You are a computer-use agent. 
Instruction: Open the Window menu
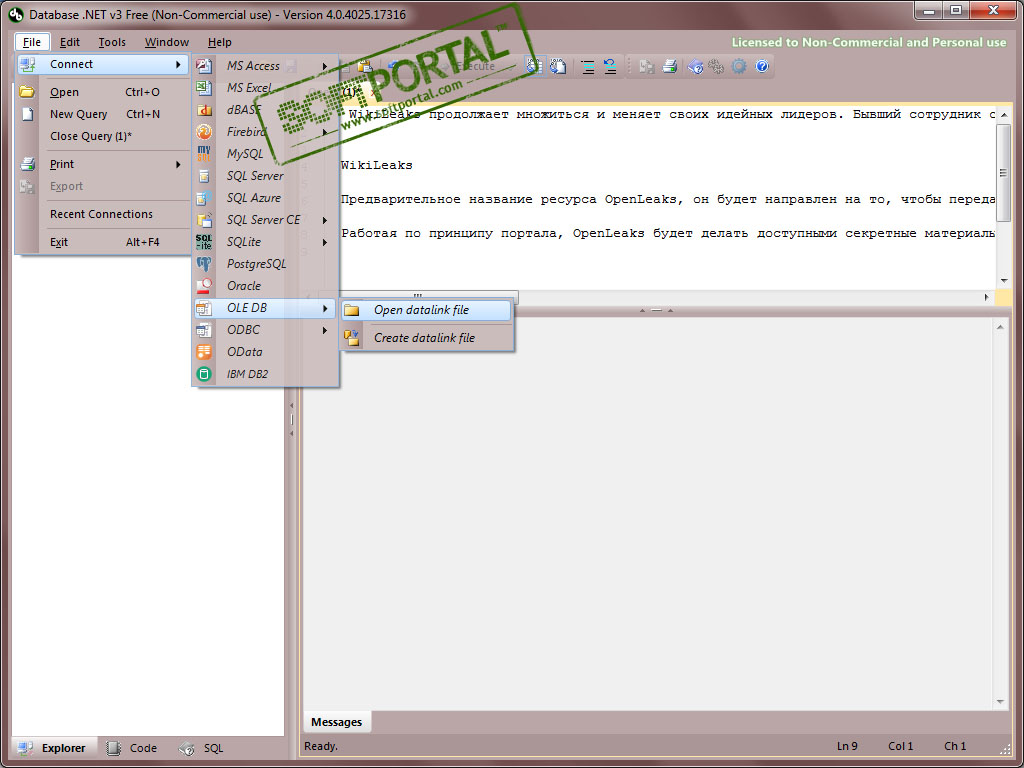pos(167,42)
